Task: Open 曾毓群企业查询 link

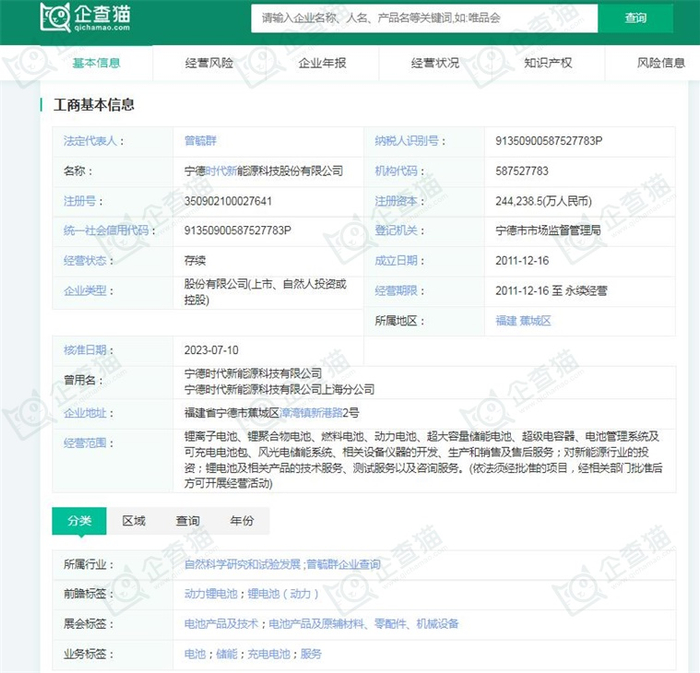Action: click(x=343, y=565)
